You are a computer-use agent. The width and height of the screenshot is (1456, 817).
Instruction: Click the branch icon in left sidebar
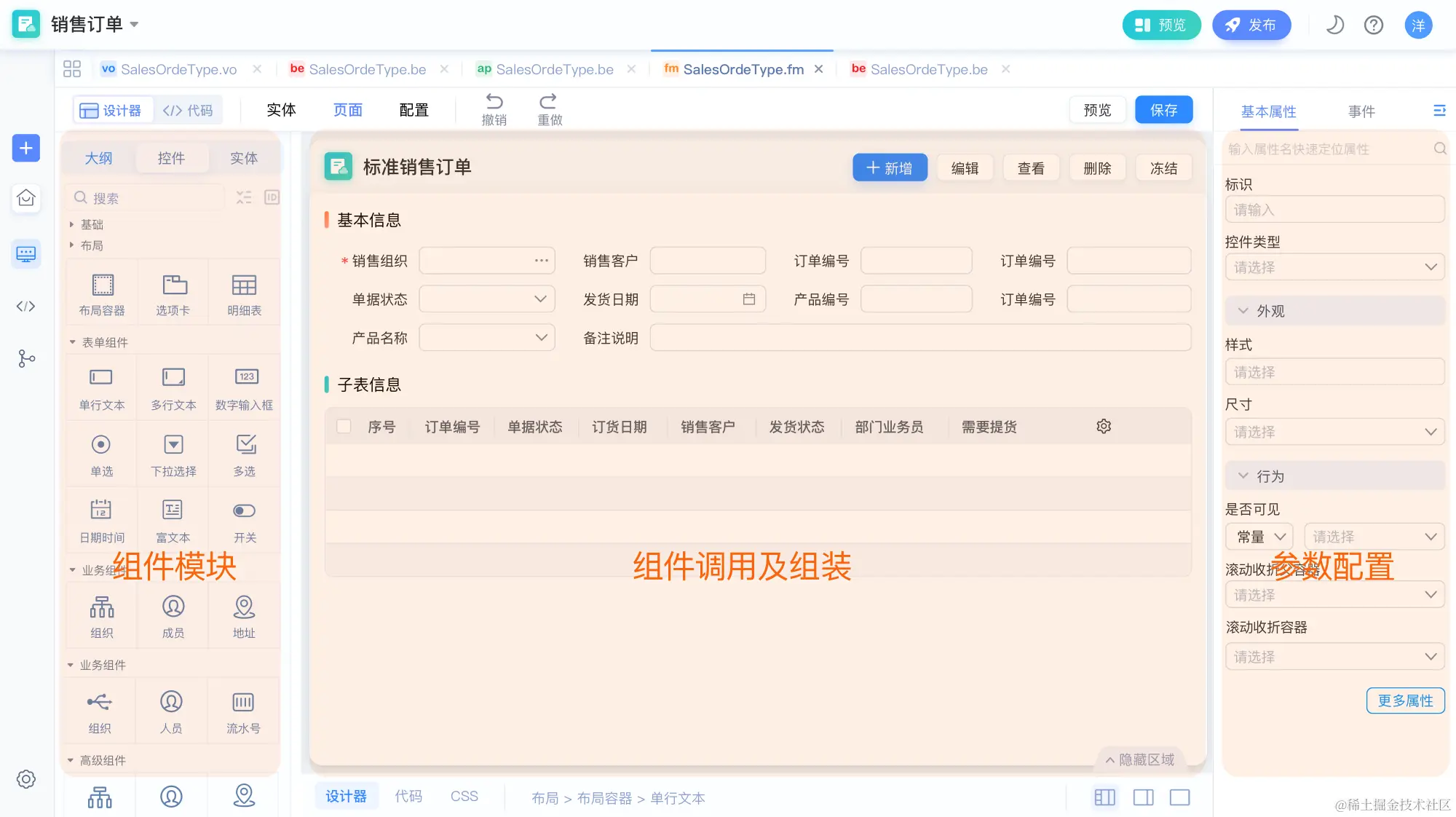pyautogui.click(x=26, y=358)
